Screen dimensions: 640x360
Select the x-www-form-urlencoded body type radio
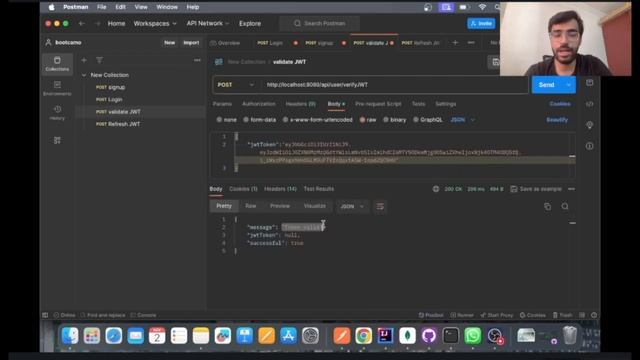(x=285, y=120)
